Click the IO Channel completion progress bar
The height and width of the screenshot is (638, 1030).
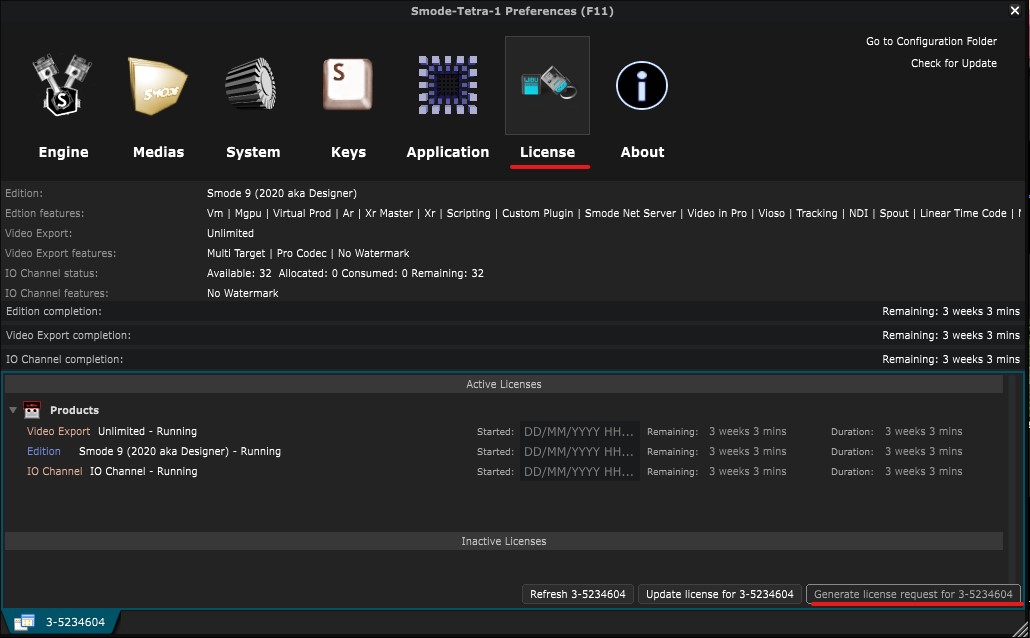[x=512, y=359]
